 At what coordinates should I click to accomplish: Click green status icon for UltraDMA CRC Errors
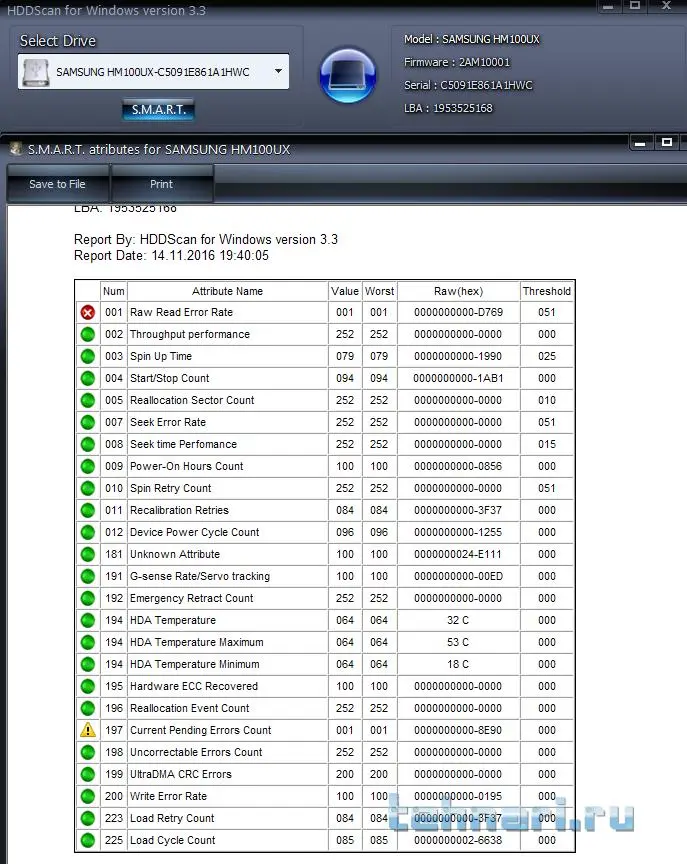point(88,775)
